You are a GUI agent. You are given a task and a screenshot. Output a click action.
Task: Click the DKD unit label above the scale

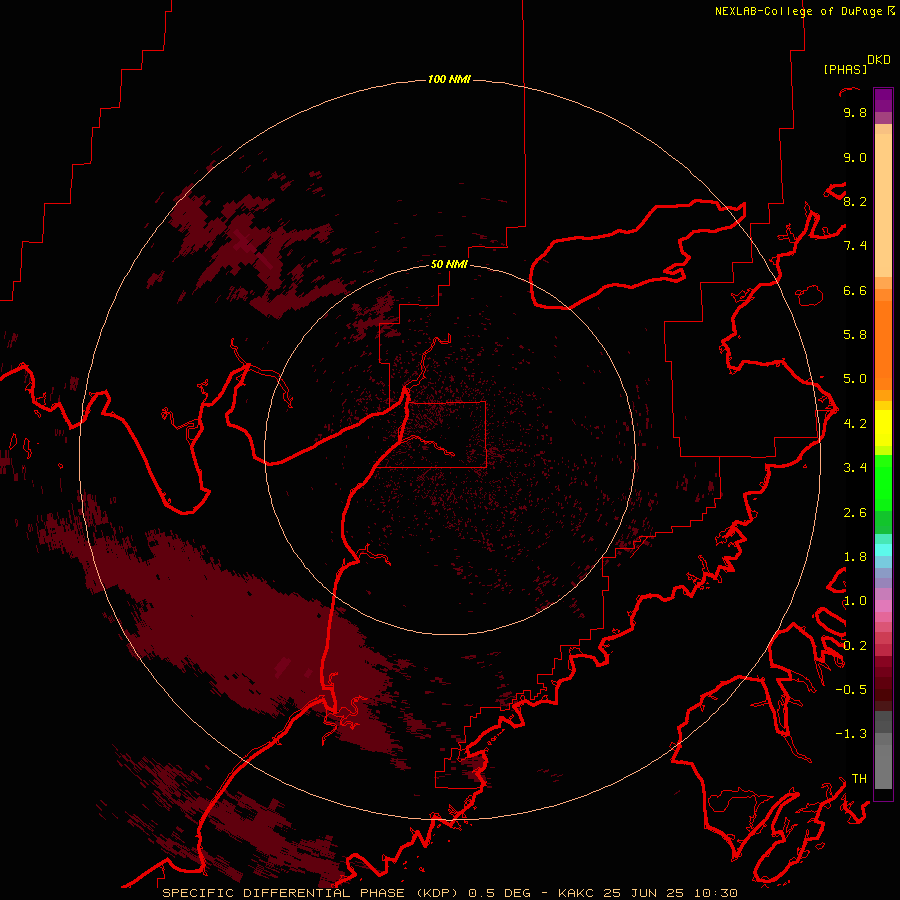pyautogui.click(x=879, y=60)
